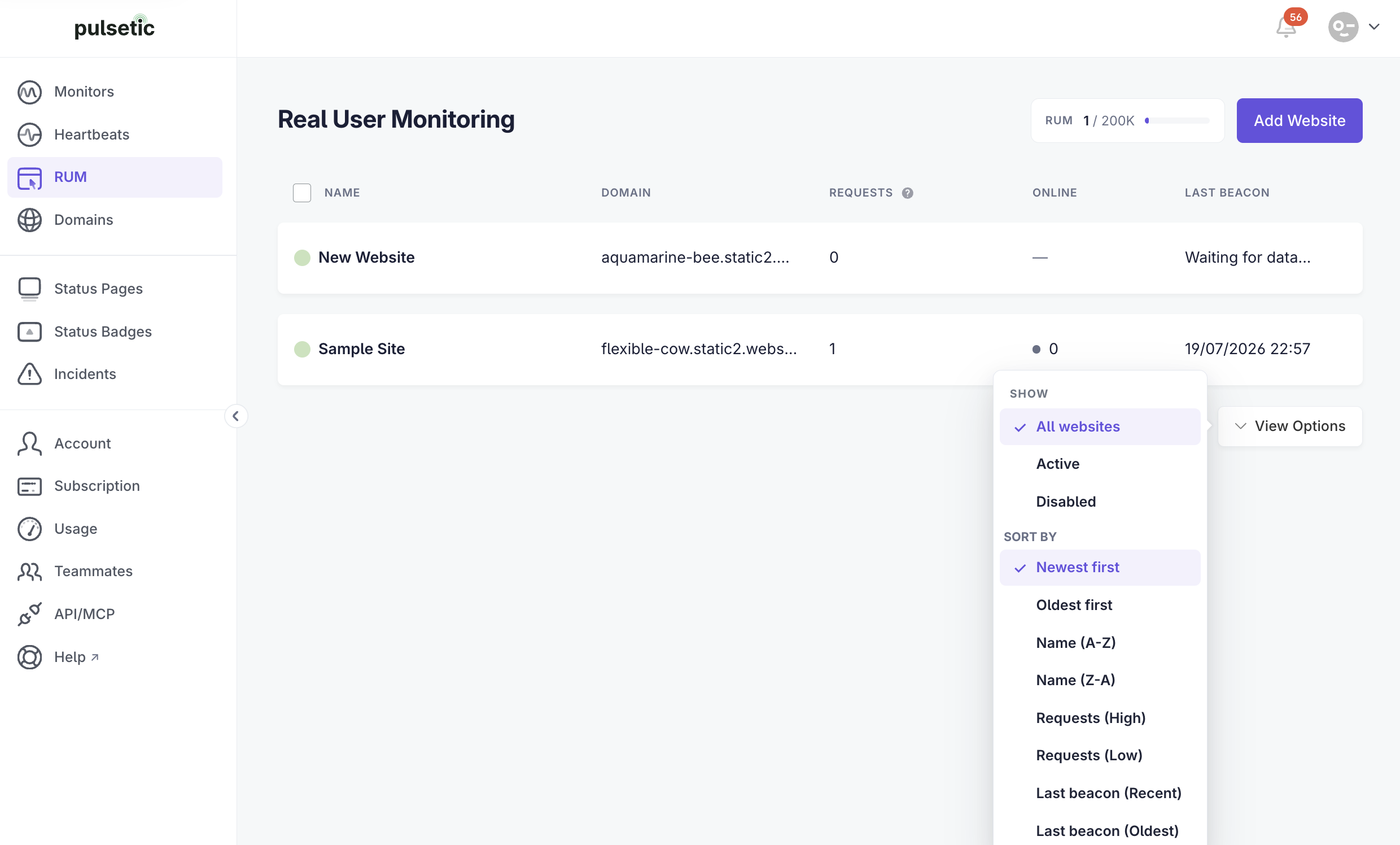Open the New Website row

[819, 258]
